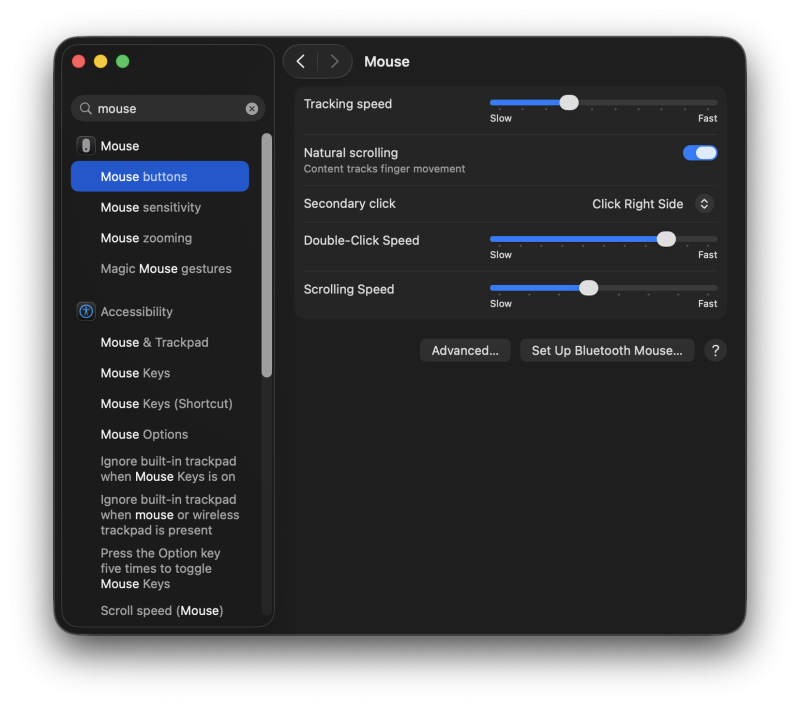Select Mouse zooming search result

coord(146,239)
